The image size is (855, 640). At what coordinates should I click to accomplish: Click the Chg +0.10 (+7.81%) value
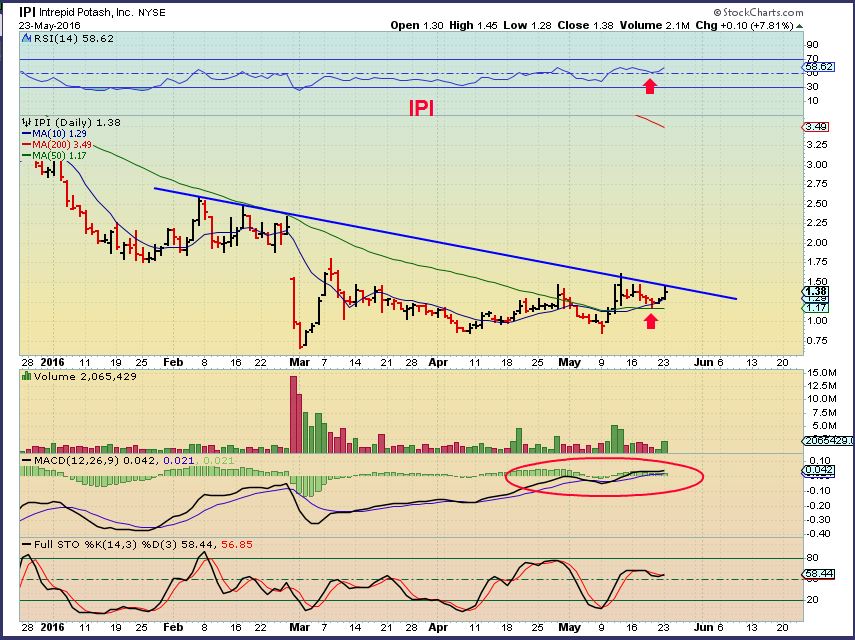click(x=744, y=25)
